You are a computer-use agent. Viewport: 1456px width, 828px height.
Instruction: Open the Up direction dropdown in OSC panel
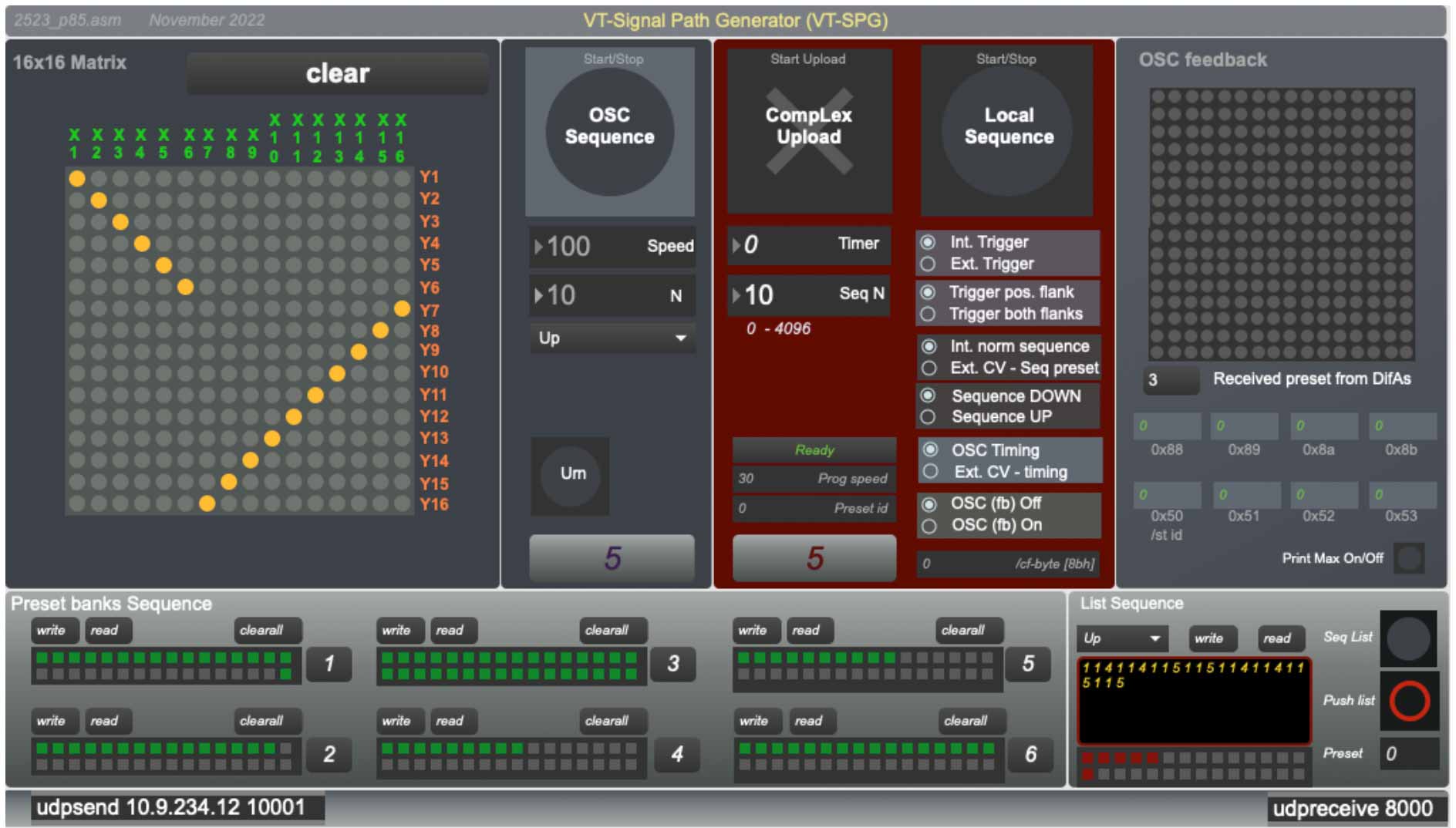(612, 338)
